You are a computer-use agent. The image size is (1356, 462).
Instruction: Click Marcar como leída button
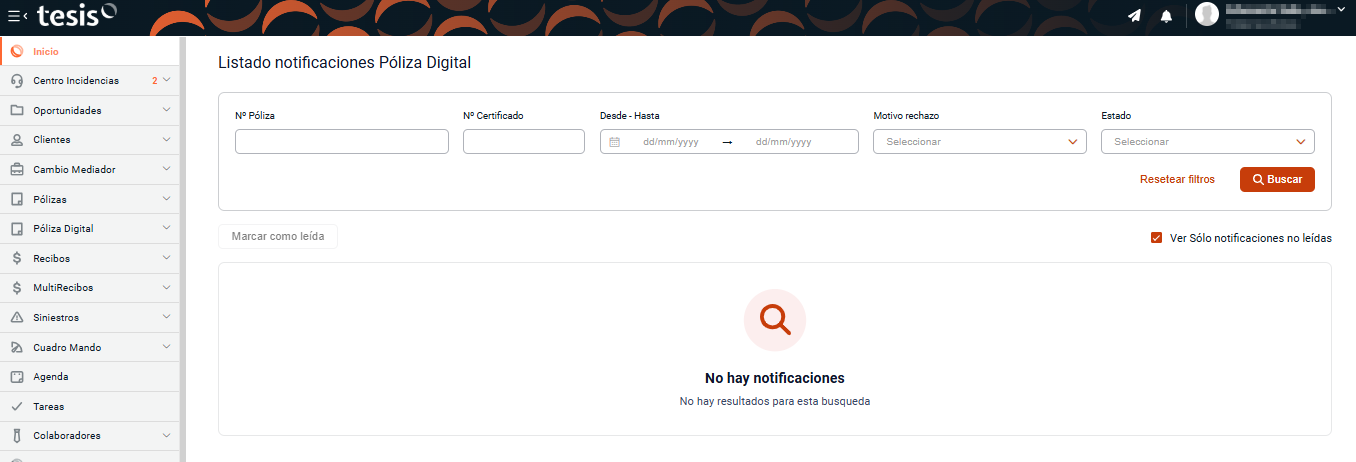pyautogui.click(x=278, y=237)
